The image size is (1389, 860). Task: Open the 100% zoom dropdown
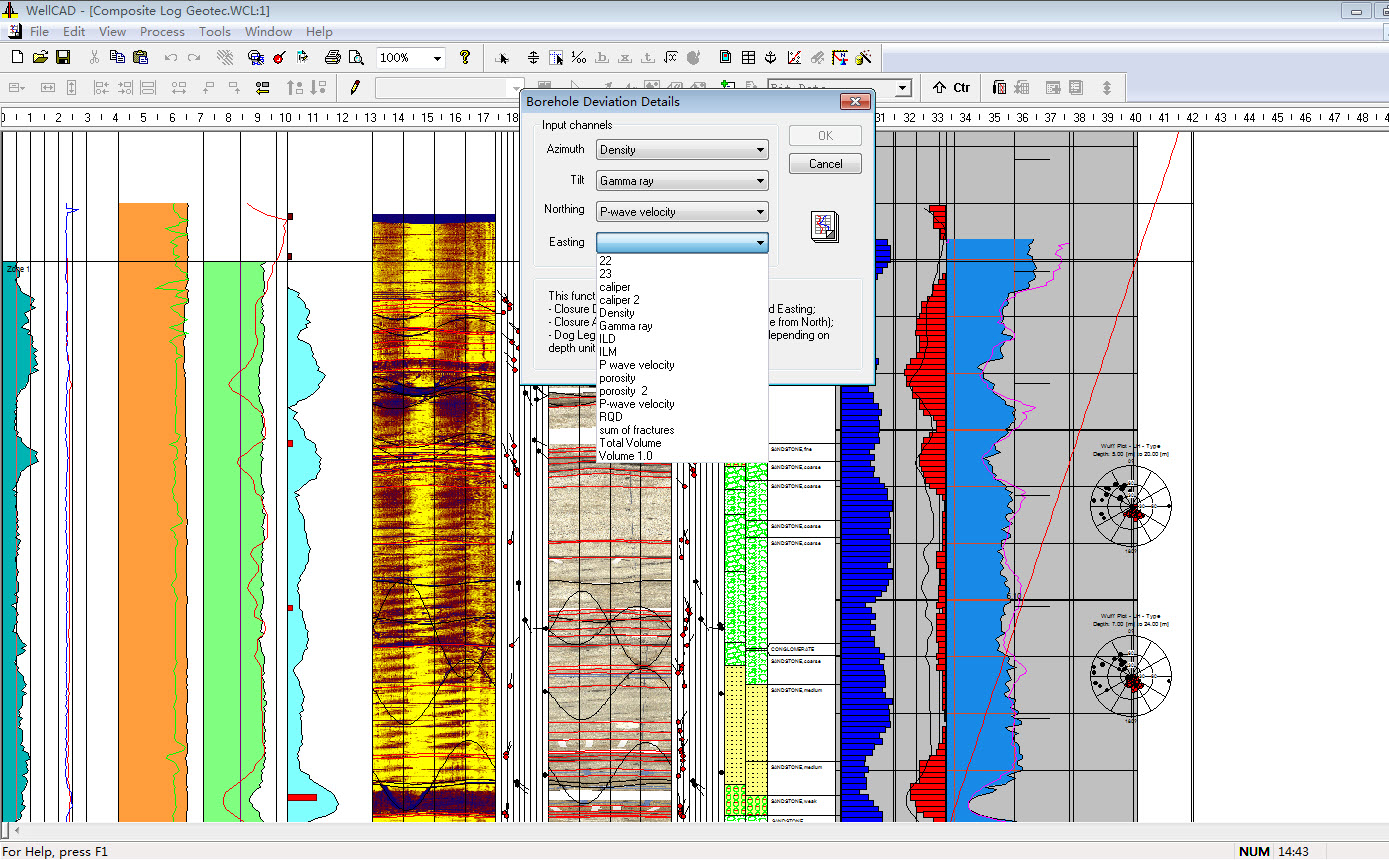click(x=437, y=58)
